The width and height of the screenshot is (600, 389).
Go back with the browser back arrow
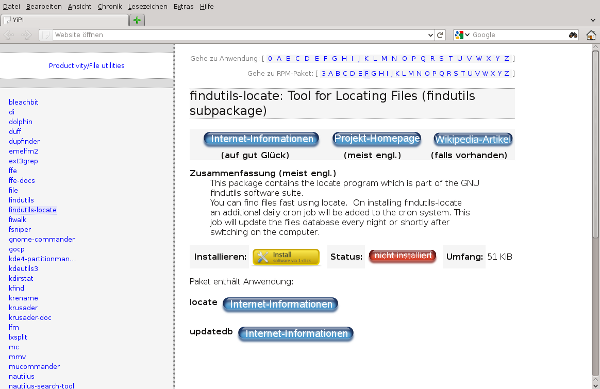pos(9,35)
